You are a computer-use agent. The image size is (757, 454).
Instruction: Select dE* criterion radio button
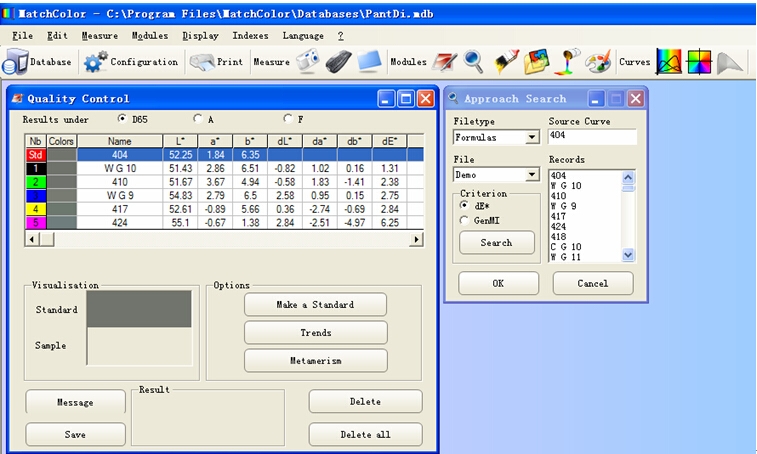[x=464, y=205]
